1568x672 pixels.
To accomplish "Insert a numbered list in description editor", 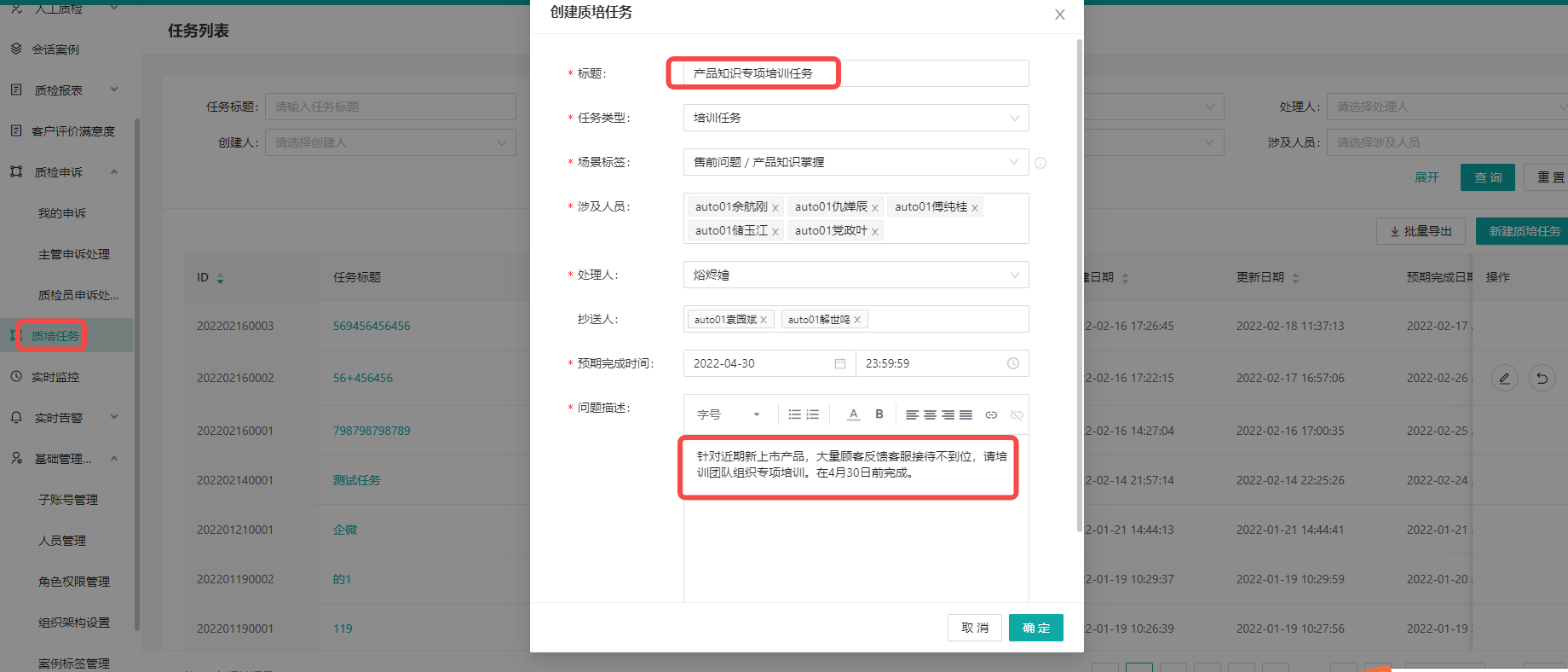I will click(x=813, y=414).
